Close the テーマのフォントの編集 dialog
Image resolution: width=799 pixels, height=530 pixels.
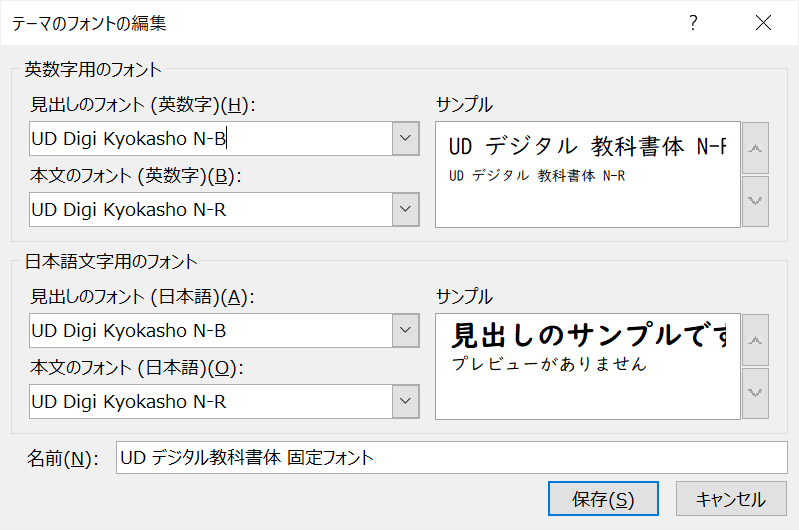click(763, 22)
